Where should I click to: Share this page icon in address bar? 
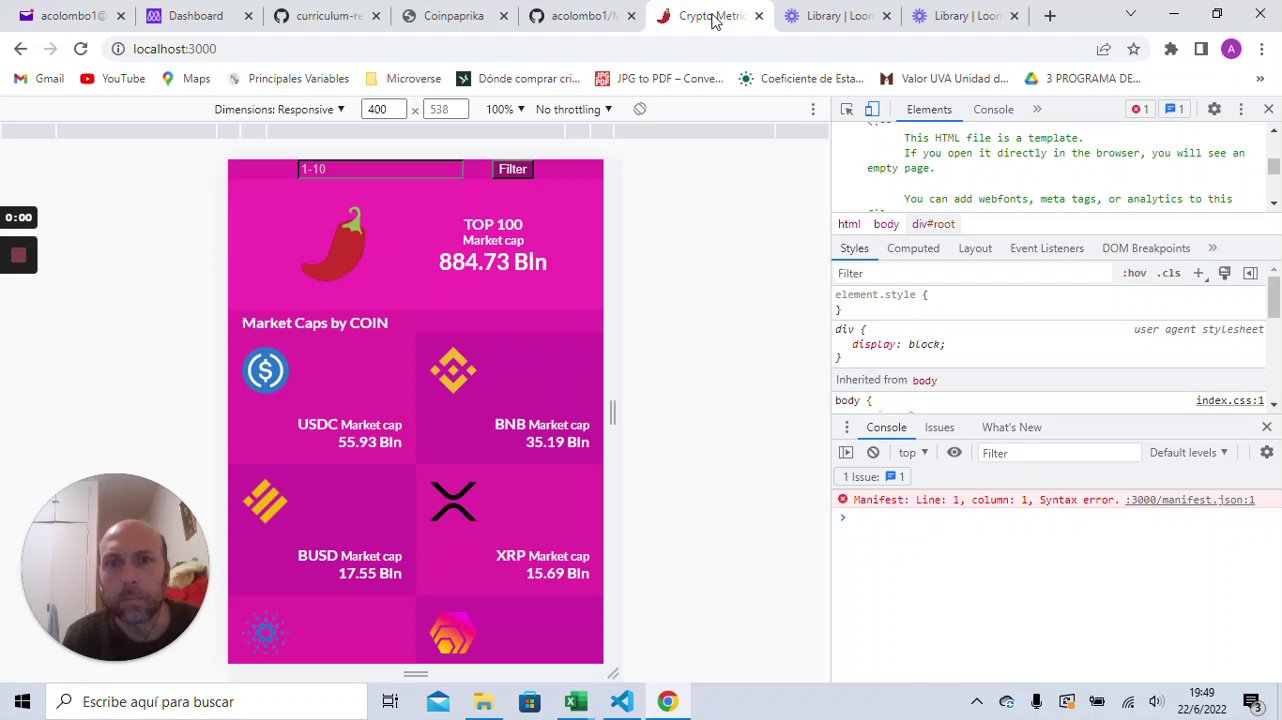tap(1104, 48)
